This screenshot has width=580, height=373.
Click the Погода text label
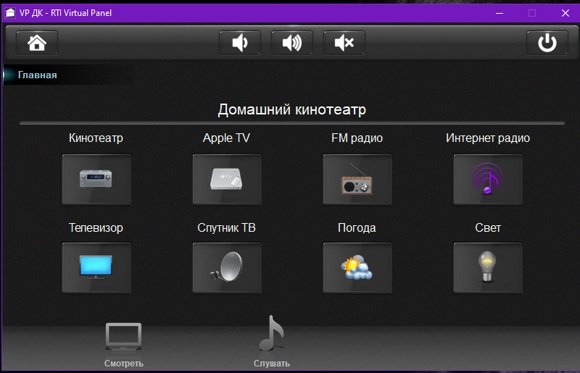(357, 228)
